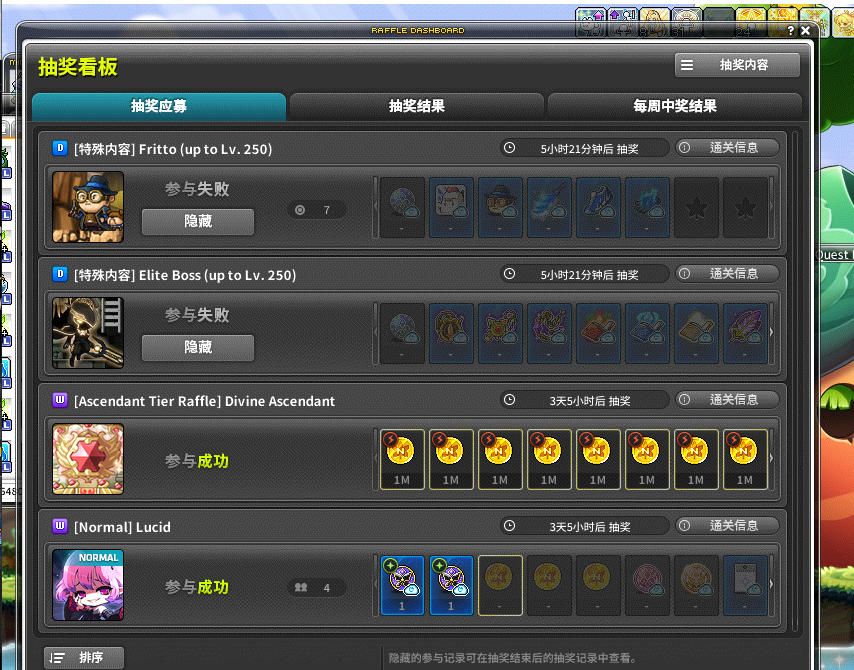Select the first maple leaf slot in Fritto row
The image size is (854, 670).
(x=696, y=207)
